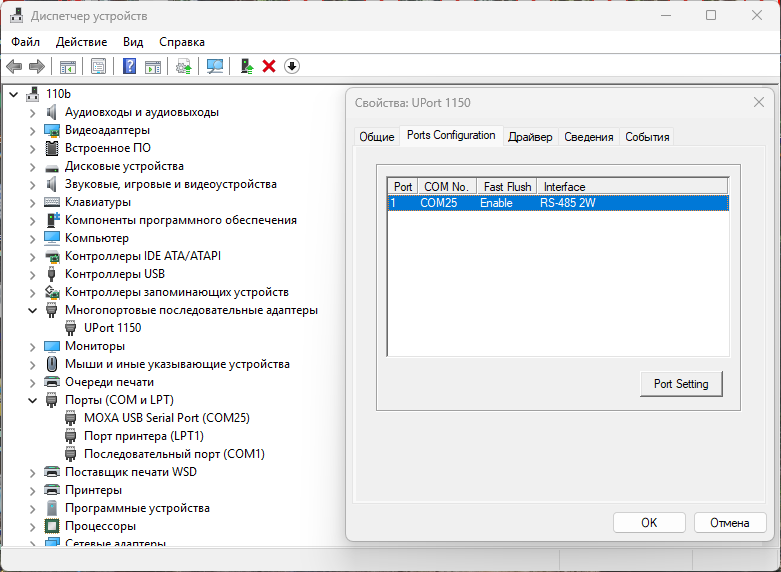
Task: Click OK in UPort 1150 properties
Action: coord(649,523)
